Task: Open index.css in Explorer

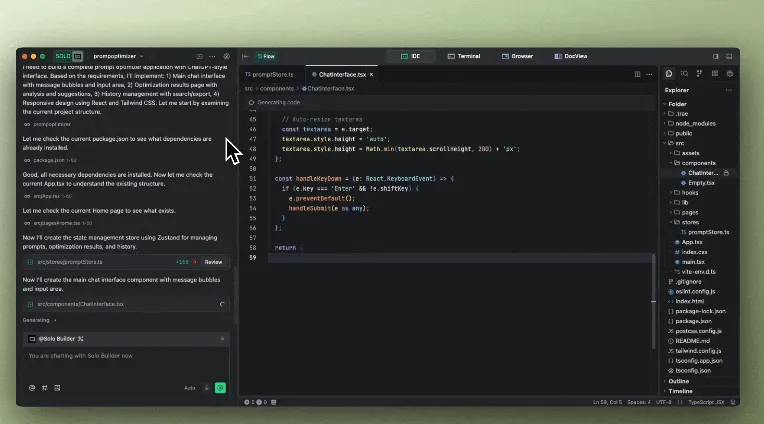Action: 694,252
